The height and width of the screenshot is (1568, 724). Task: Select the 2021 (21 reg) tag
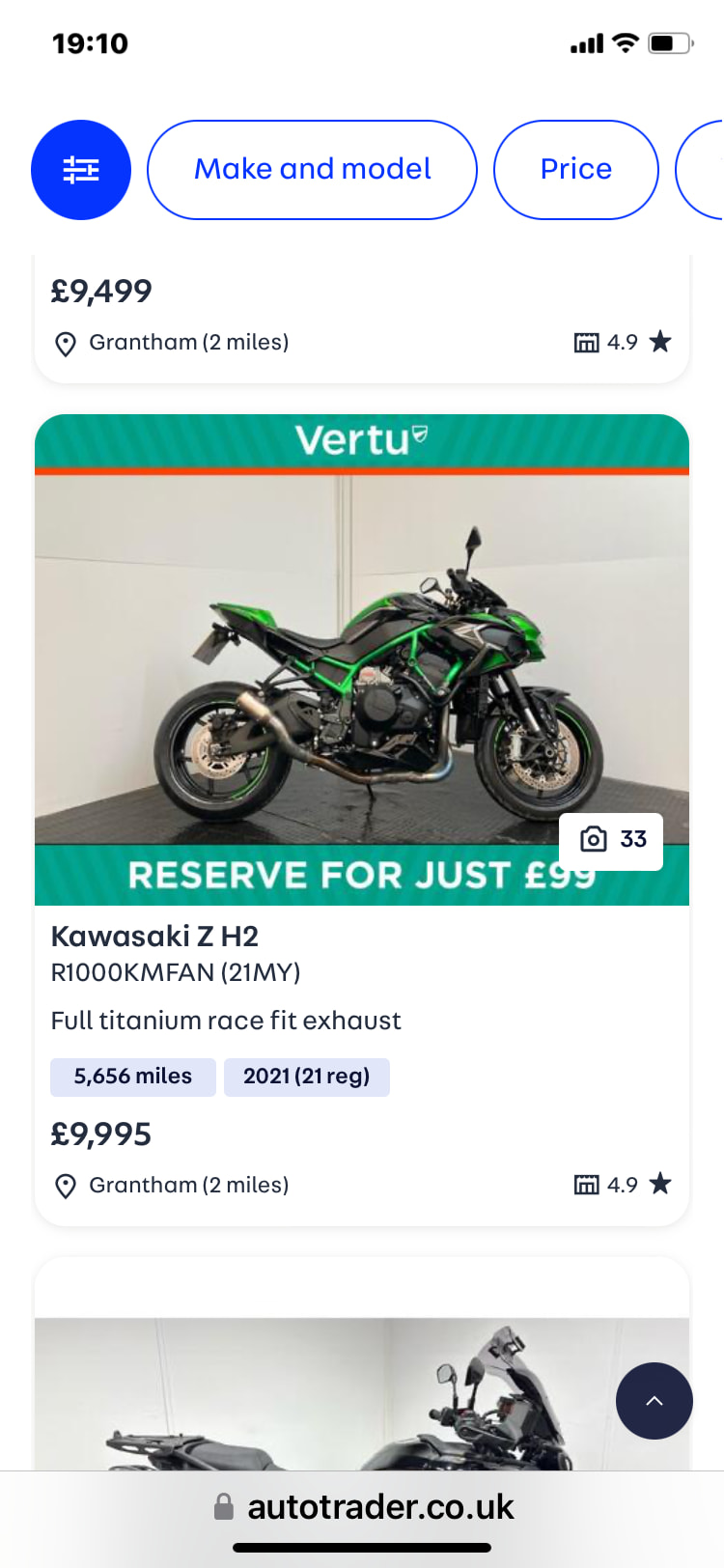tap(306, 1077)
